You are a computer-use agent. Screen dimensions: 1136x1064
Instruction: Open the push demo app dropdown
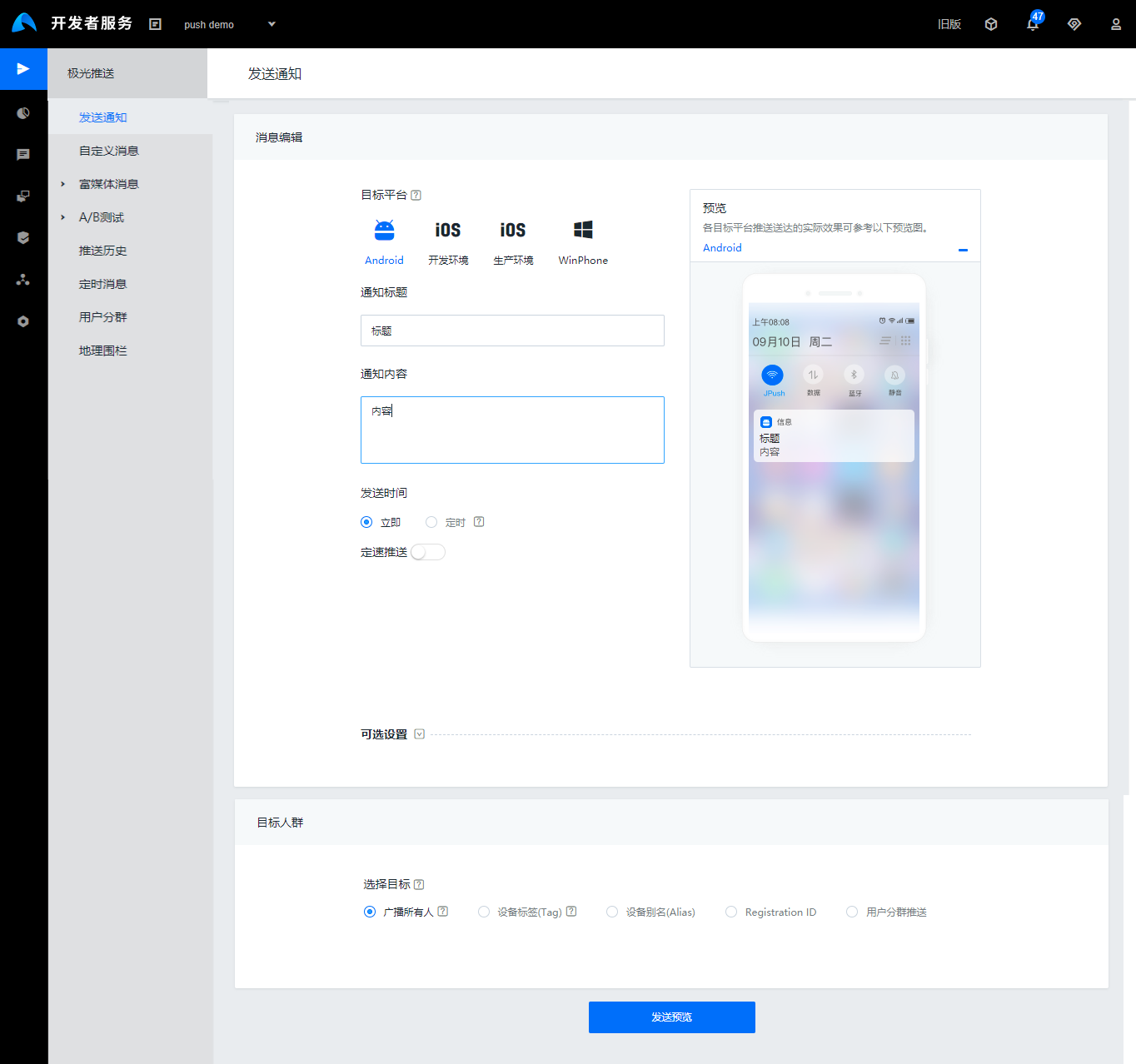point(229,24)
